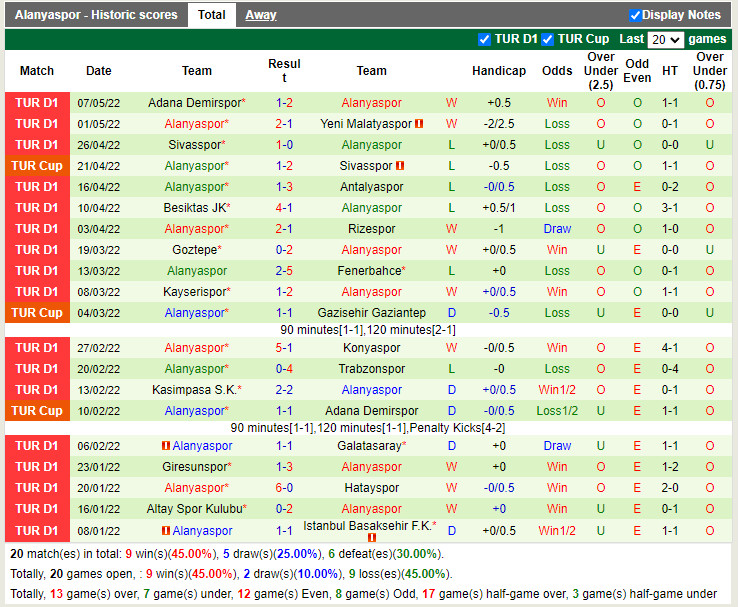
Task: Click the red card icon beside Sivasspor on 21/04/22
Action: pyautogui.click(x=400, y=166)
